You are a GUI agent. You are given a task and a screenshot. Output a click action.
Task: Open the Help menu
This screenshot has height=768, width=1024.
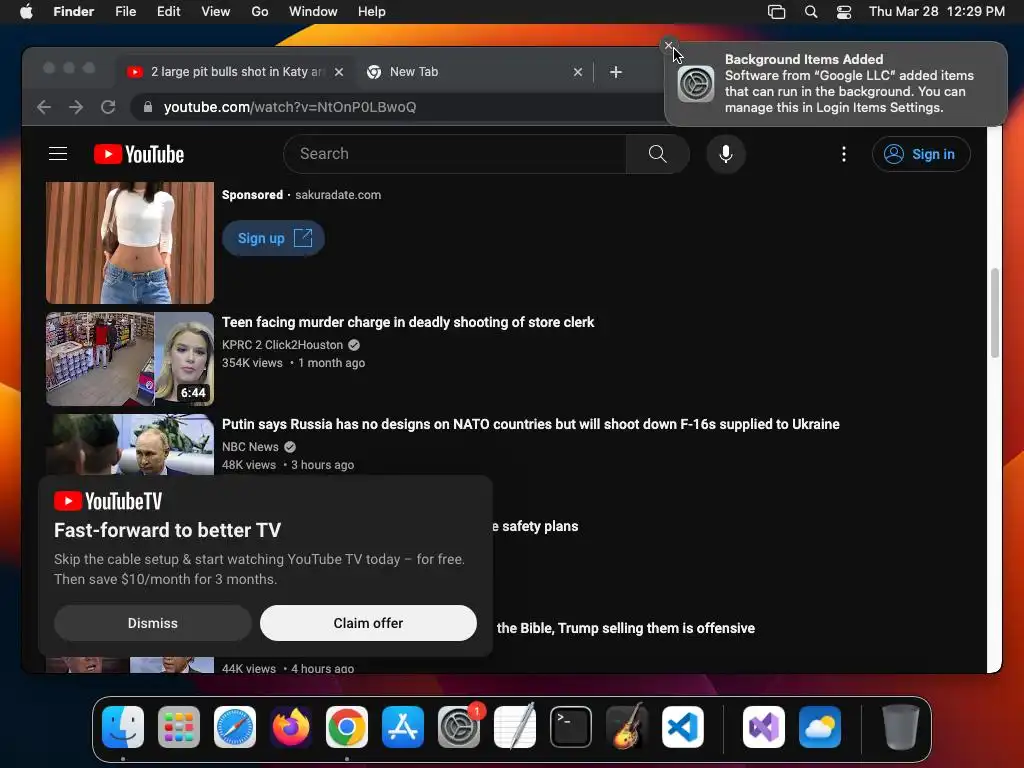(372, 12)
